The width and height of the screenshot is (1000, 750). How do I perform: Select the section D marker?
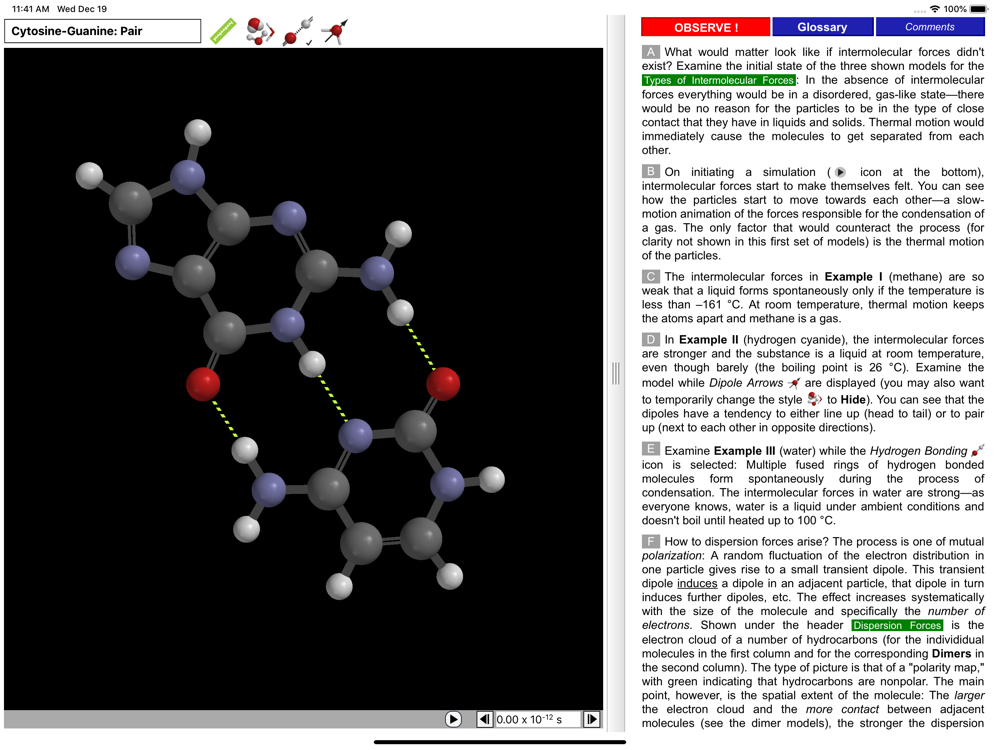click(651, 340)
